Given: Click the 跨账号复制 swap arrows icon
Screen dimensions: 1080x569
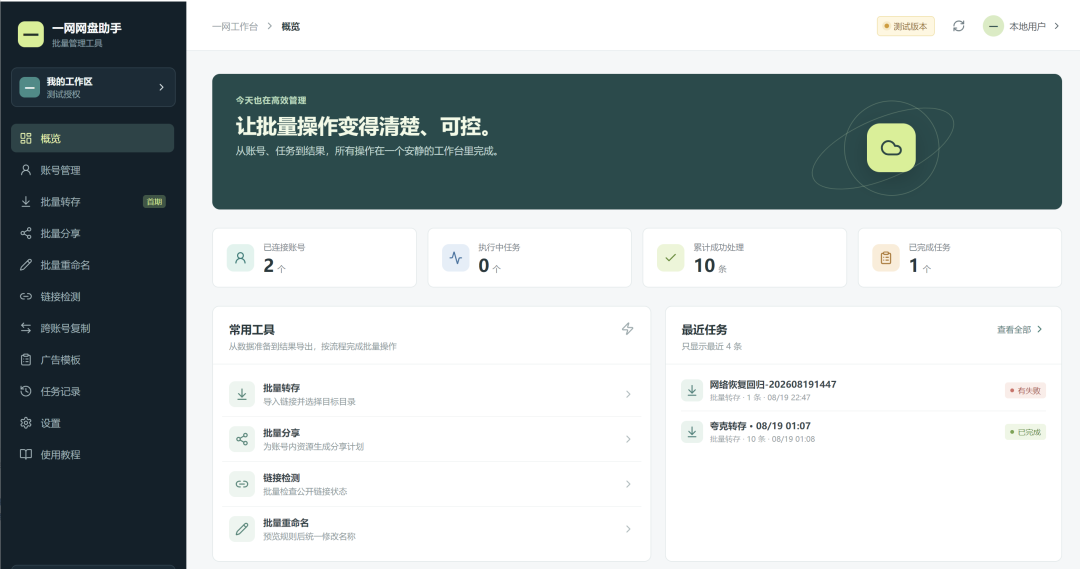Looking at the screenshot, I should [25, 328].
